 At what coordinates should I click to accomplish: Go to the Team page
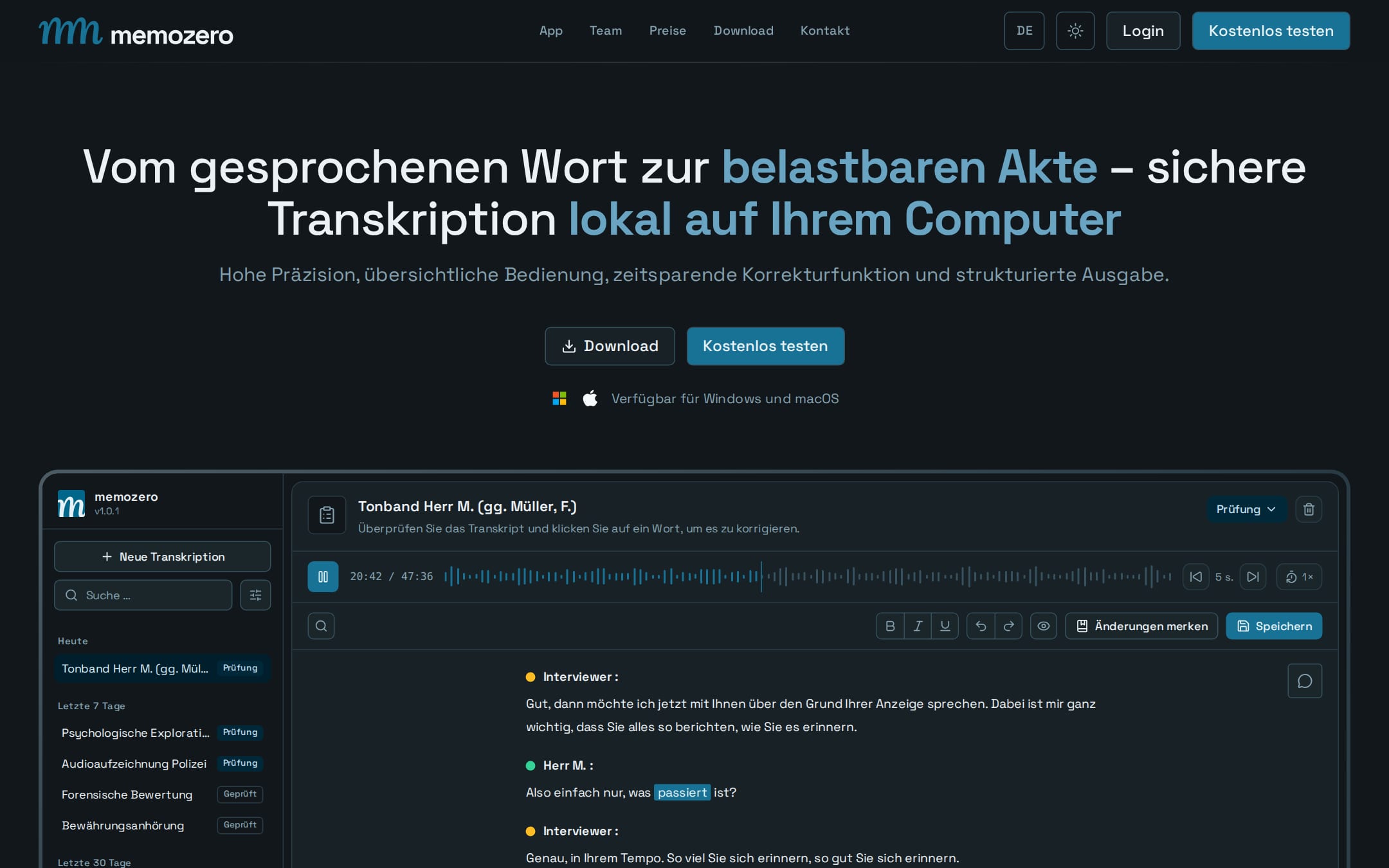pos(606,30)
